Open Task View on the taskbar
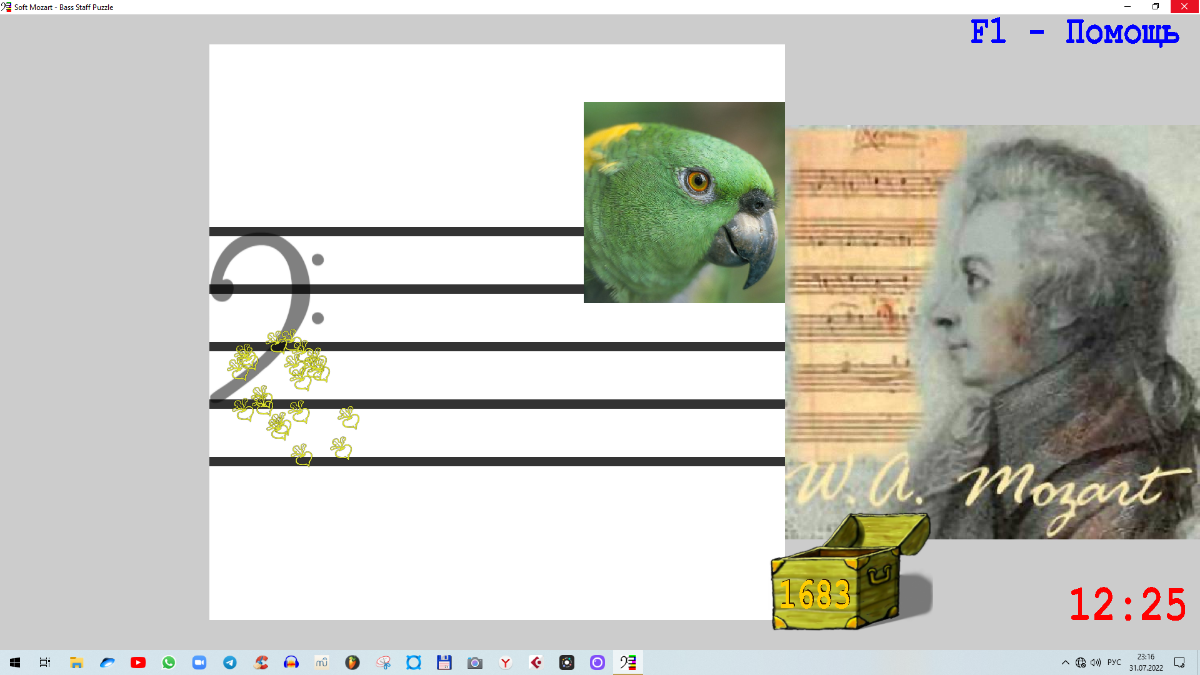Screen dimensions: 1200x675 coord(45,662)
